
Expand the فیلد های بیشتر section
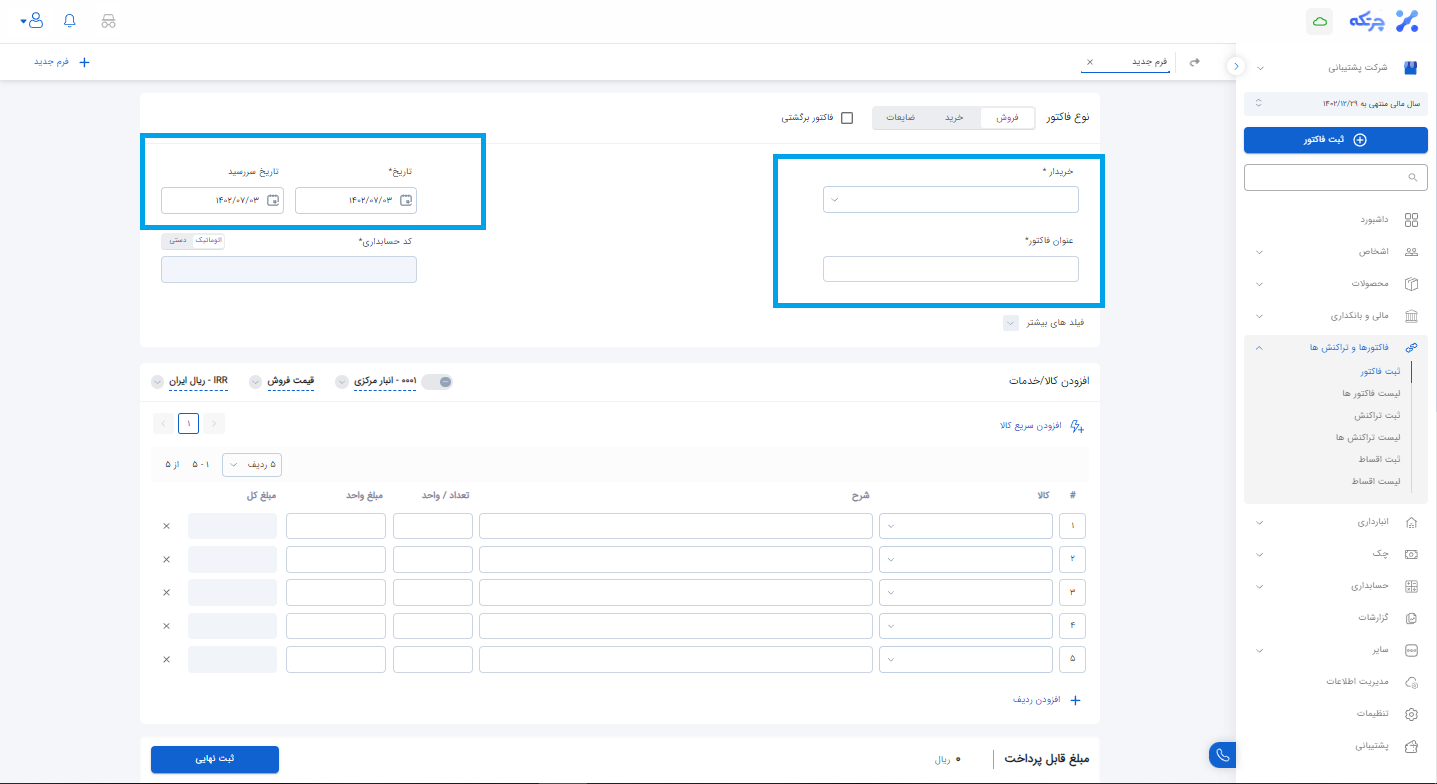click(1011, 323)
